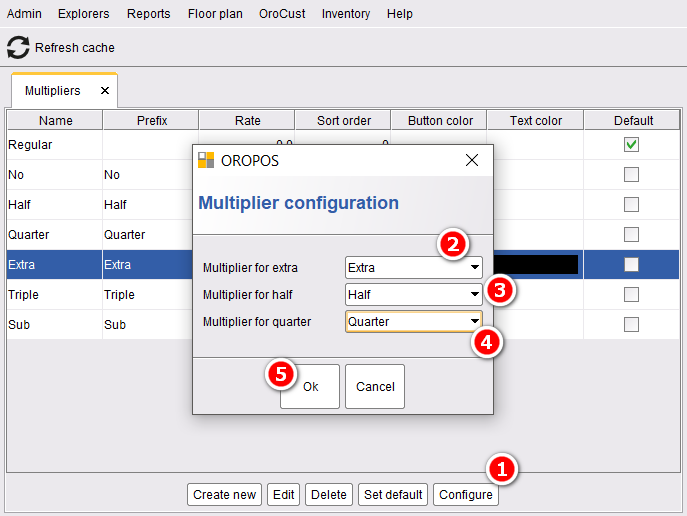687x516 pixels.
Task: Click Cancel in the configuration dialog
Action: click(x=375, y=386)
